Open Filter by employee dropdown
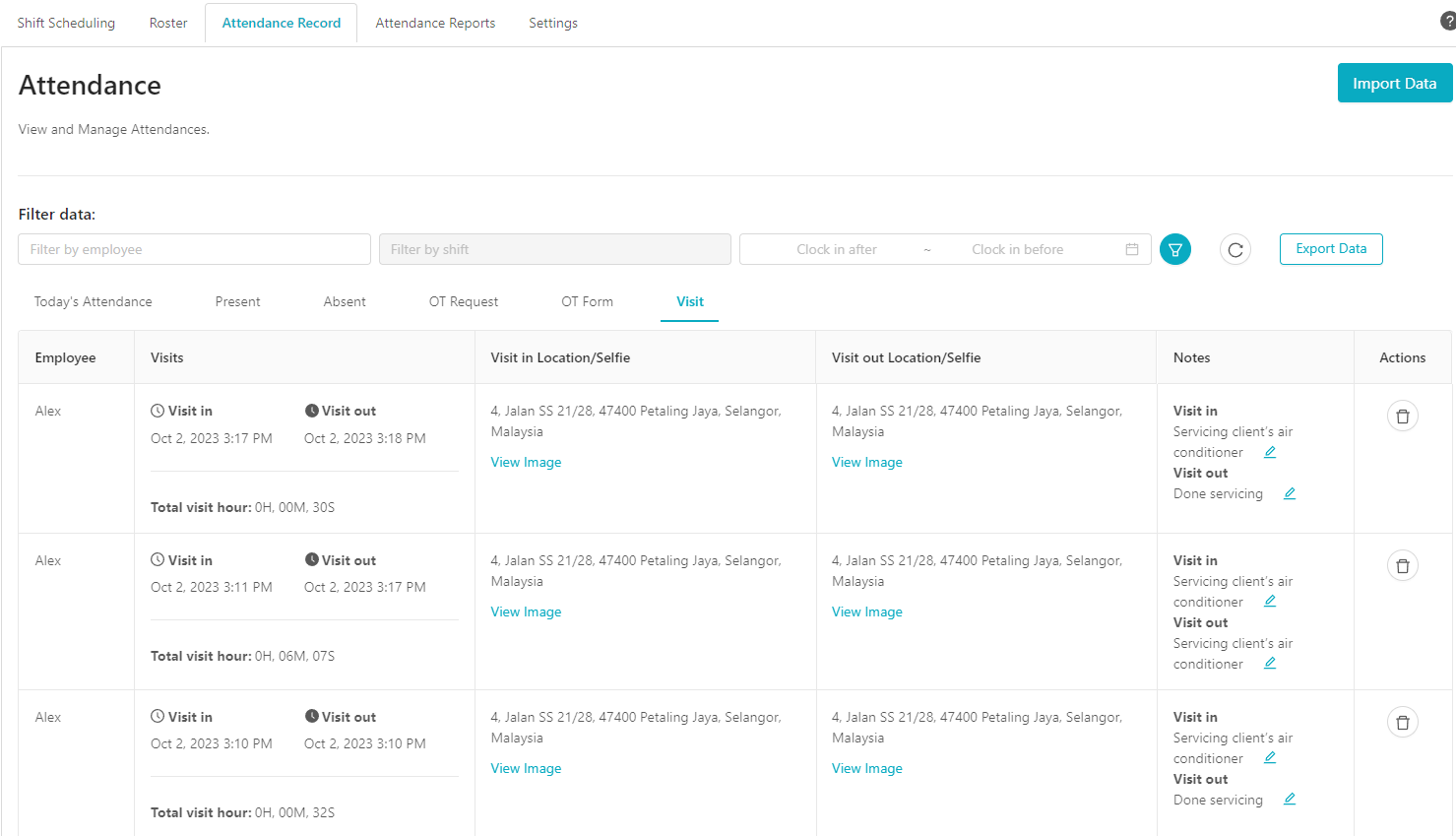Image resolution: width=1456 pixels, height=836 pixels. [194, 249]
